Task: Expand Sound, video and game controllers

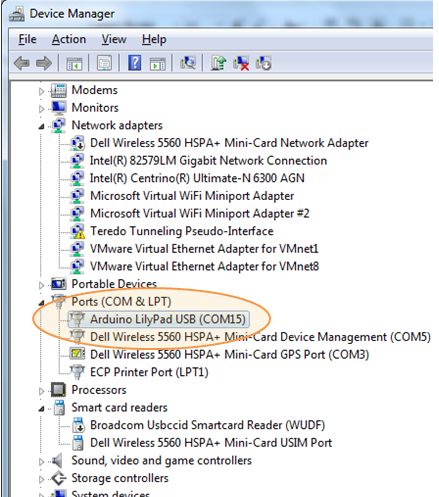Action: [x=41, y=462]
